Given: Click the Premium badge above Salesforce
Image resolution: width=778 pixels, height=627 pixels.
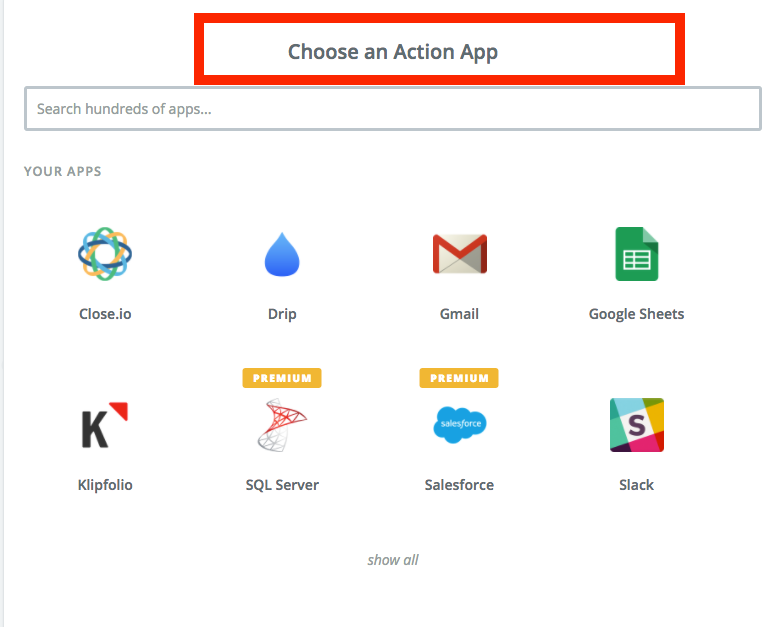Looking at the screenshot, I should click(459, 378).
